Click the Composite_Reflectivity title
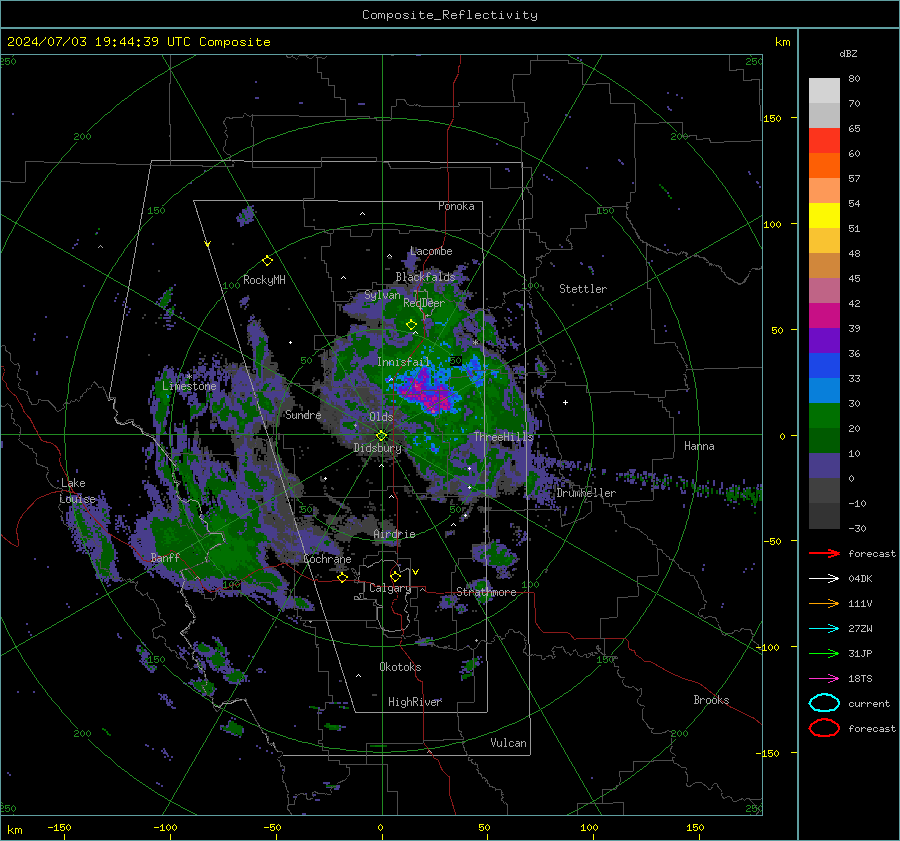 [450, 15]
